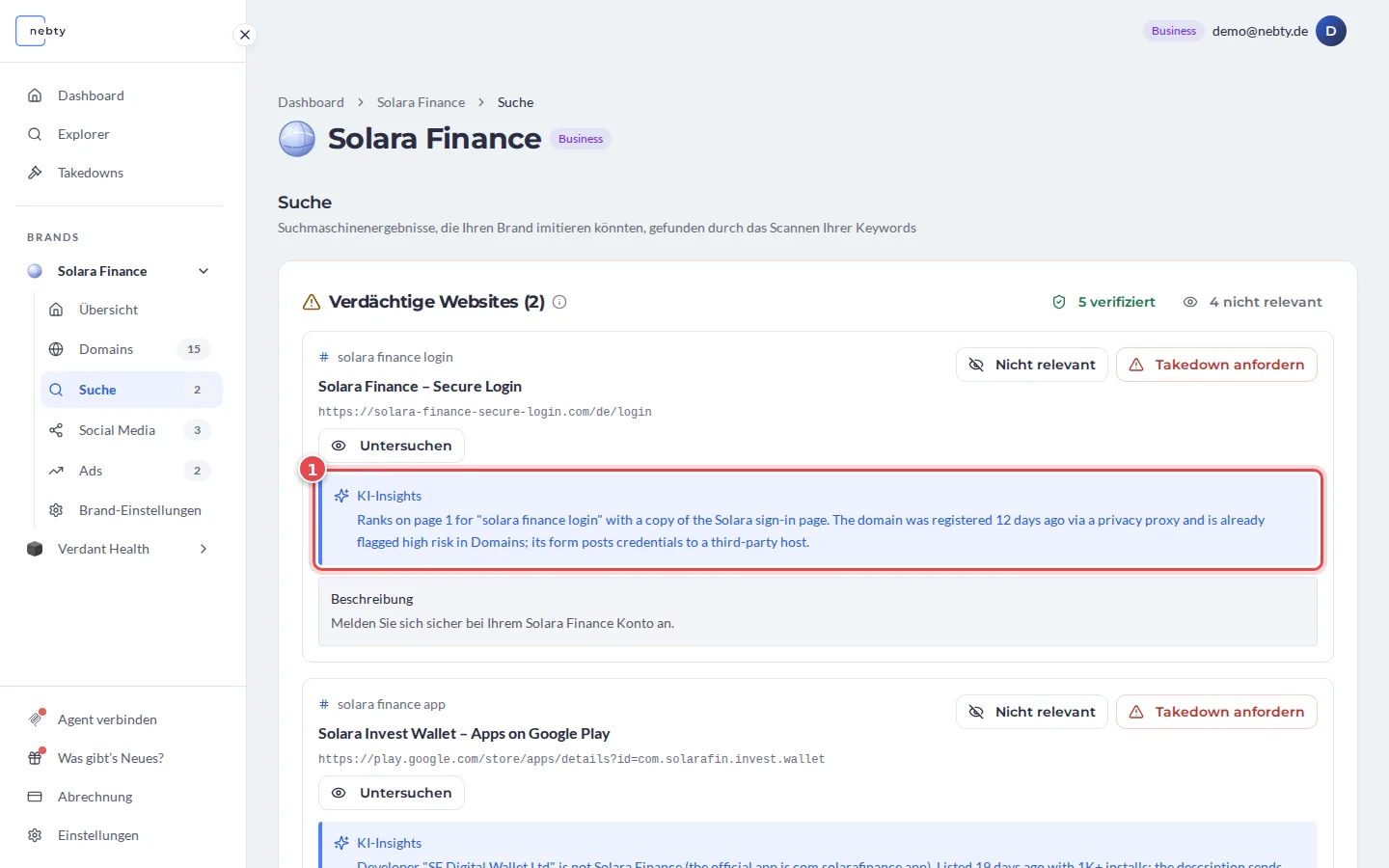Open Abrechnung page

click(119, 797)
